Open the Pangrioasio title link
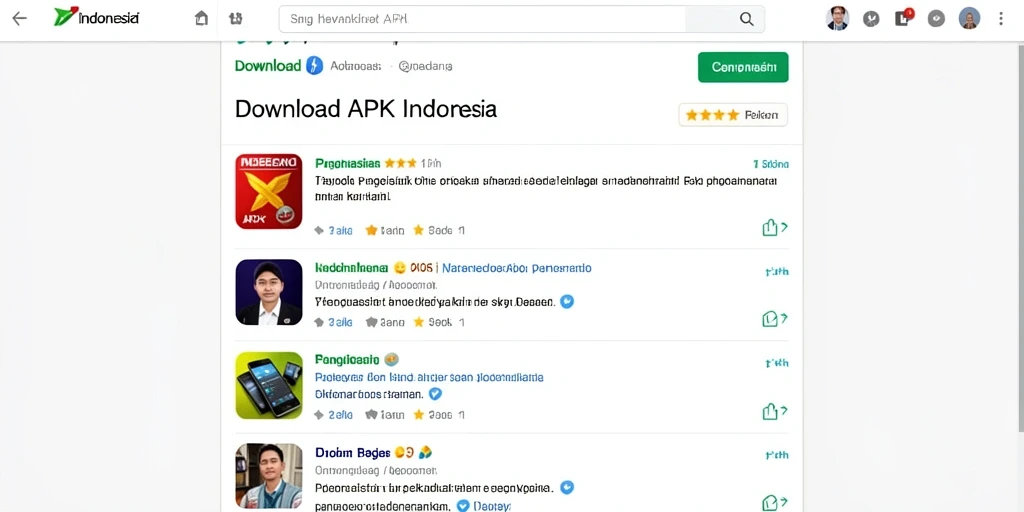Image resolution: width=1024 pixels, height=512 pixels. pyautogui.click(x=347, y=359)
